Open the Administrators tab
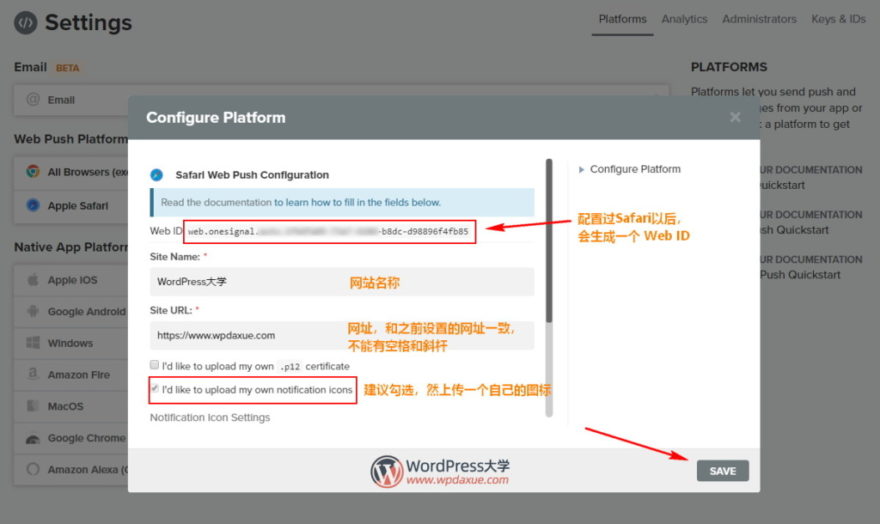The image size is (880, 524). point(759,19)
